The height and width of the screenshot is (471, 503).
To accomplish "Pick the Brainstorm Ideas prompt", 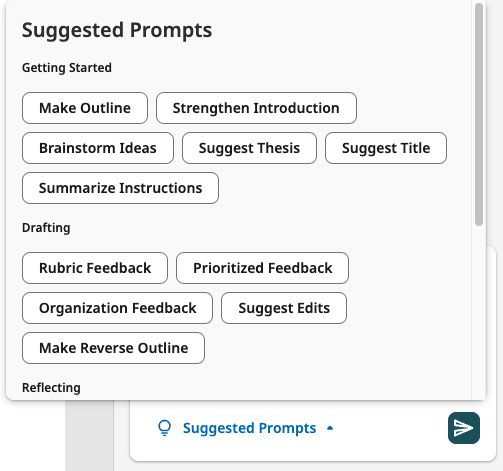I will coord(98,148).
